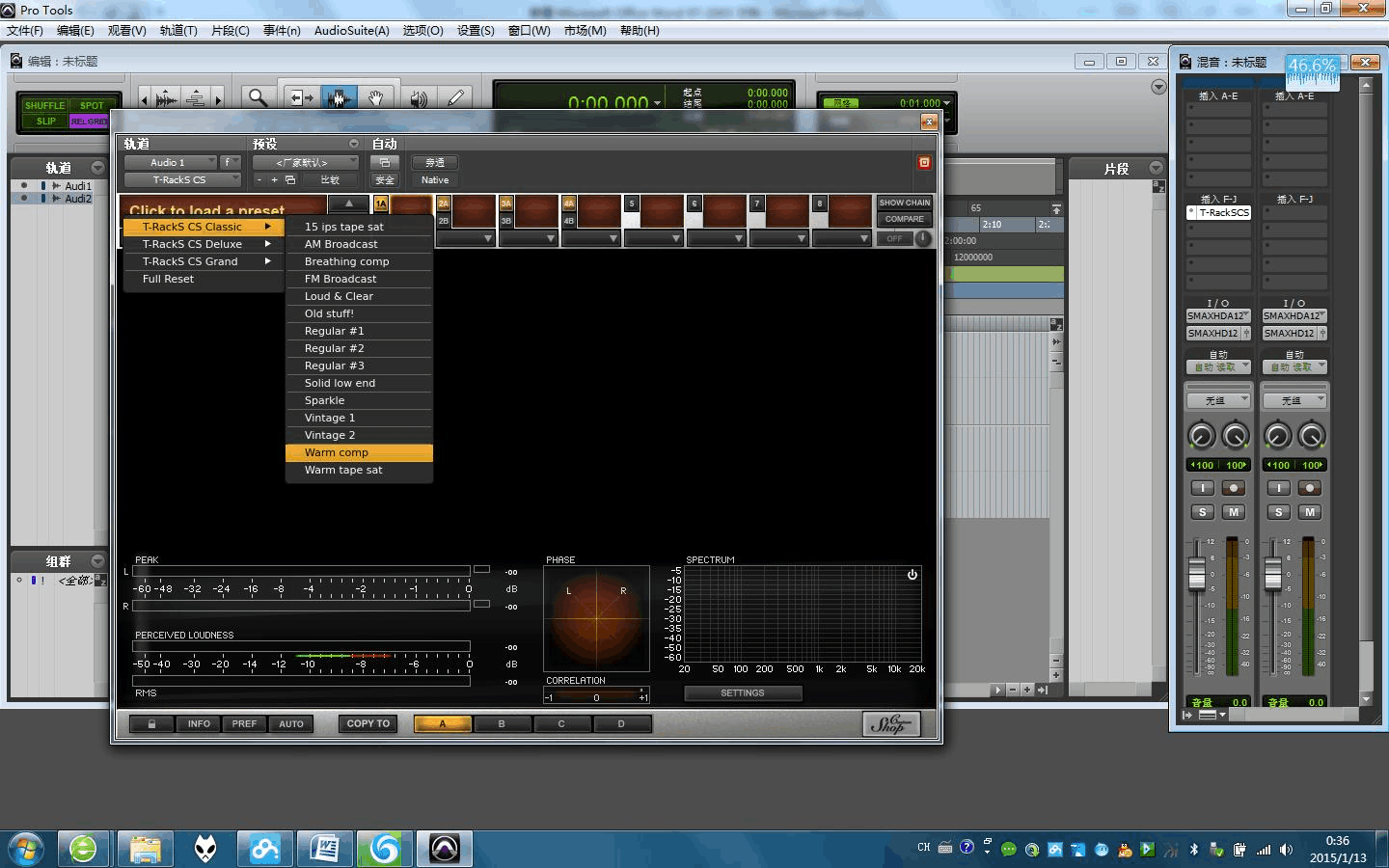
Task: Open the Custom Shop
Action: pos(890,723)
